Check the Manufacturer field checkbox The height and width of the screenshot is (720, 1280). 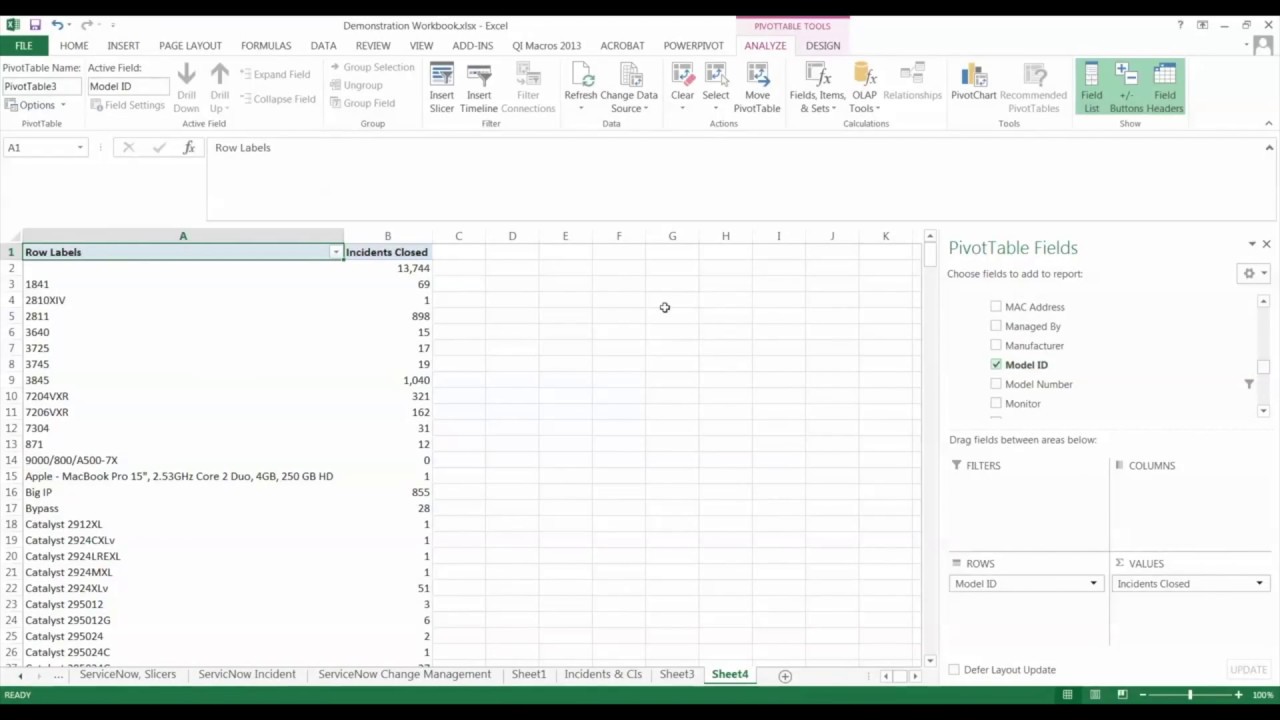click(x=996, y=346)
